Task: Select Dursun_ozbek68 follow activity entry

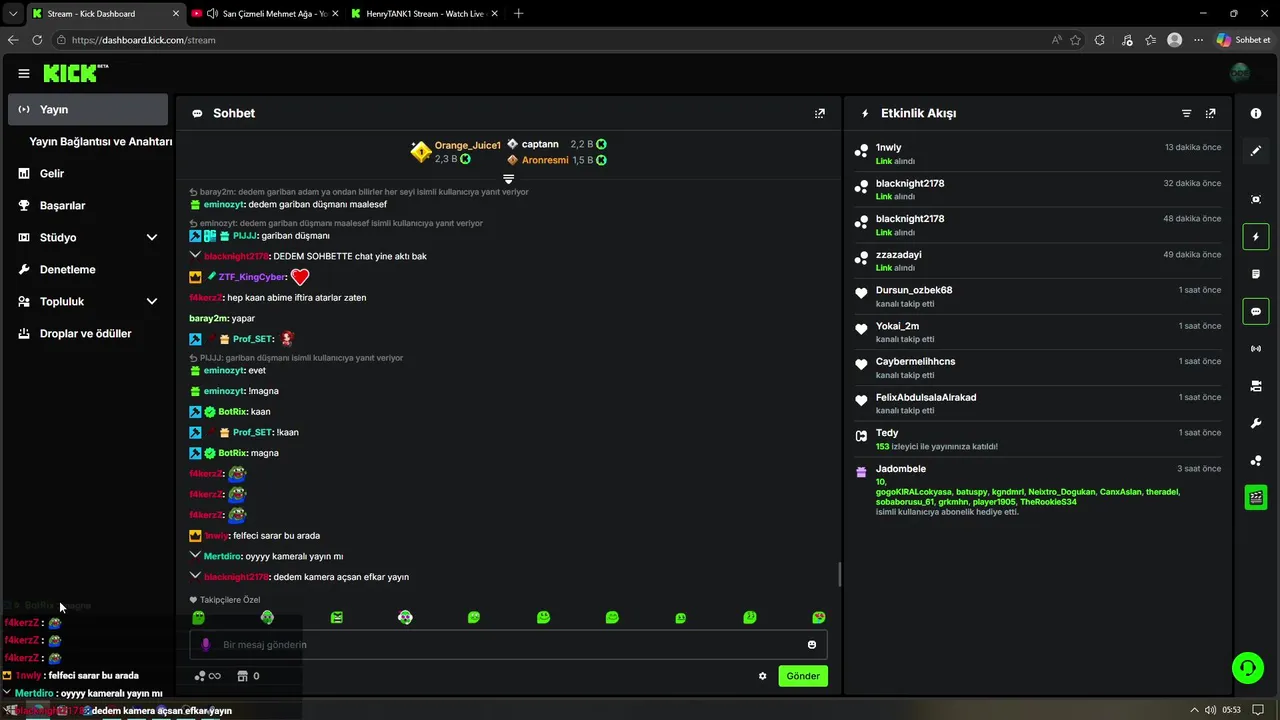Action: point(1038,296)
